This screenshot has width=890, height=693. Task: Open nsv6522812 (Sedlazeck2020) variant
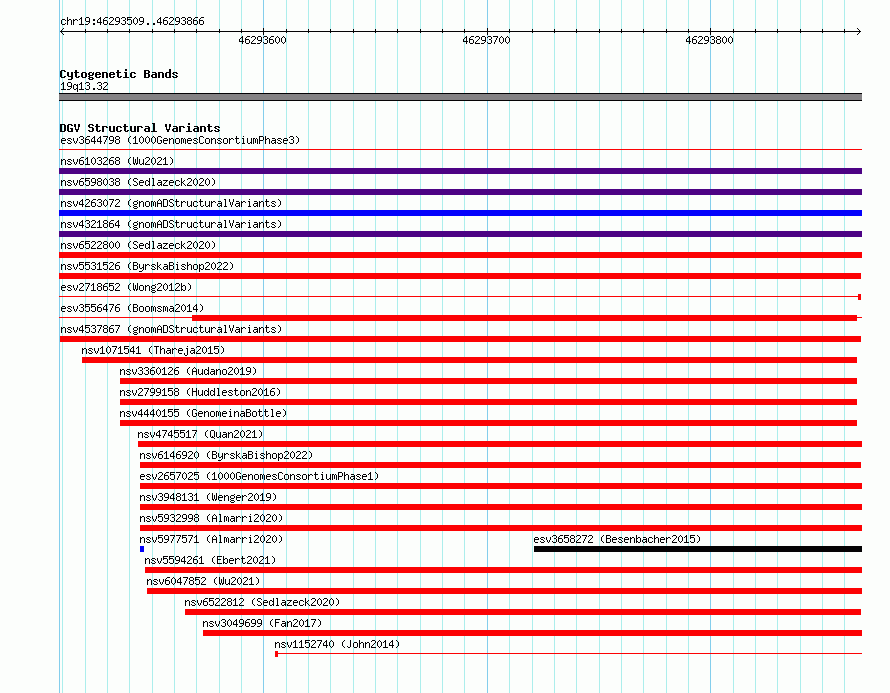(x=262, y=602)
